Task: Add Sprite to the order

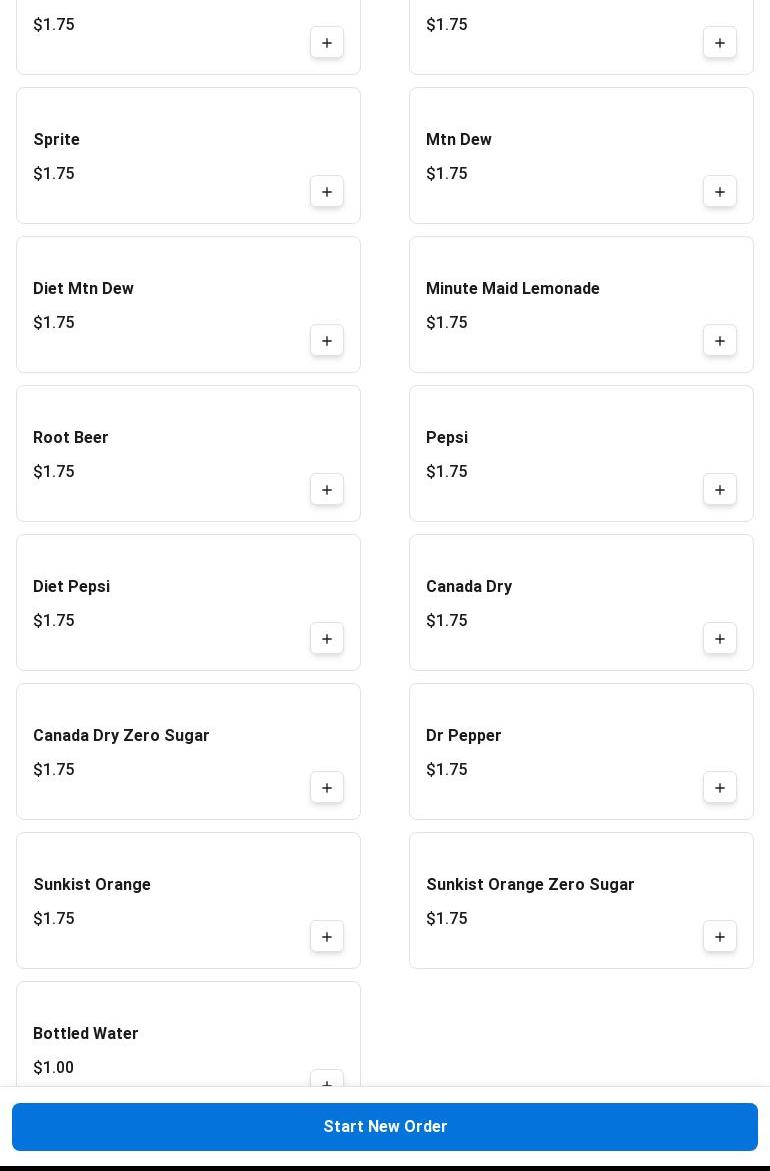Action: click(x=327, y=192)
